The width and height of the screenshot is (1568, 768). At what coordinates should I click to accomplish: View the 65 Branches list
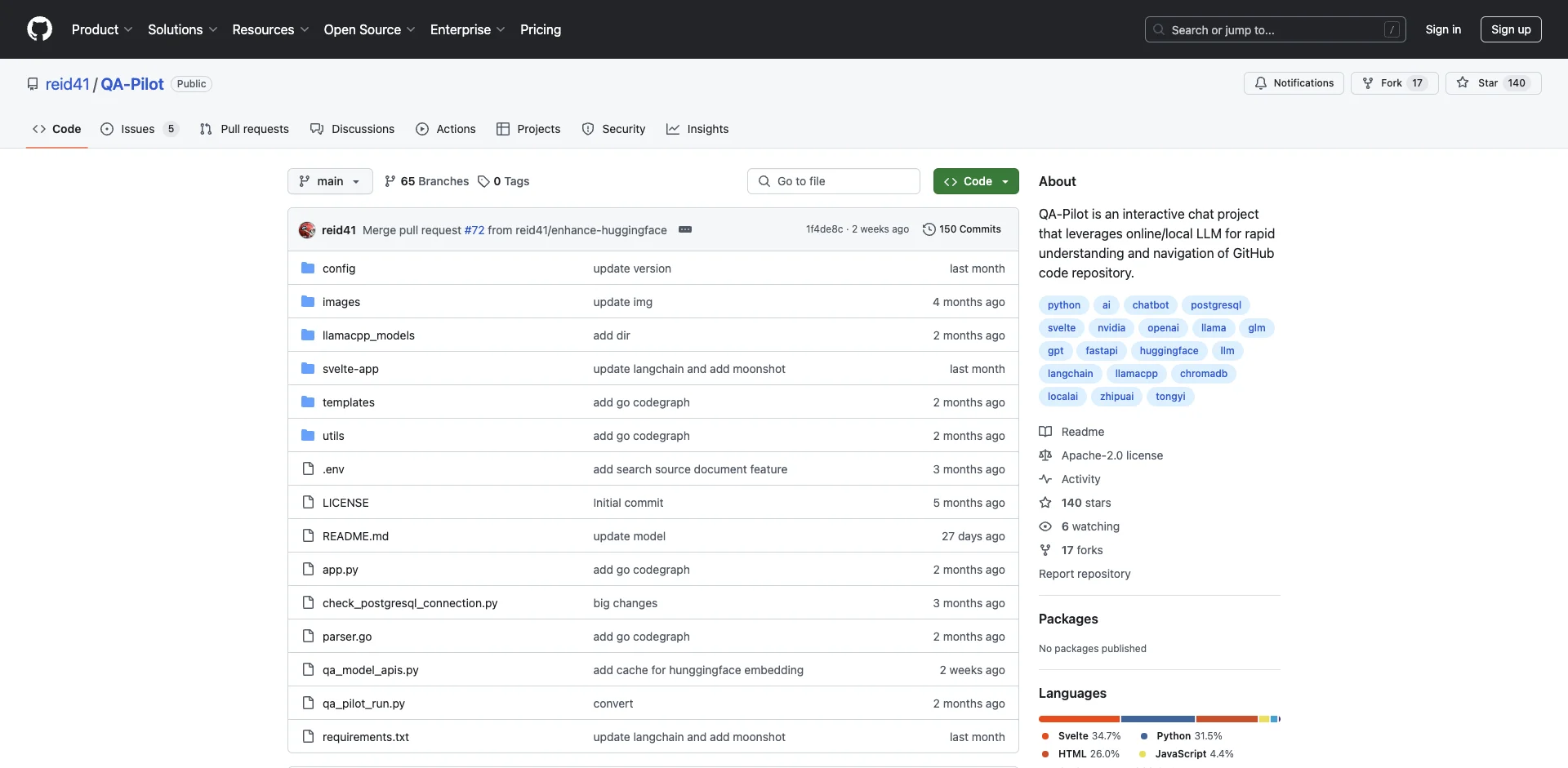426,181
